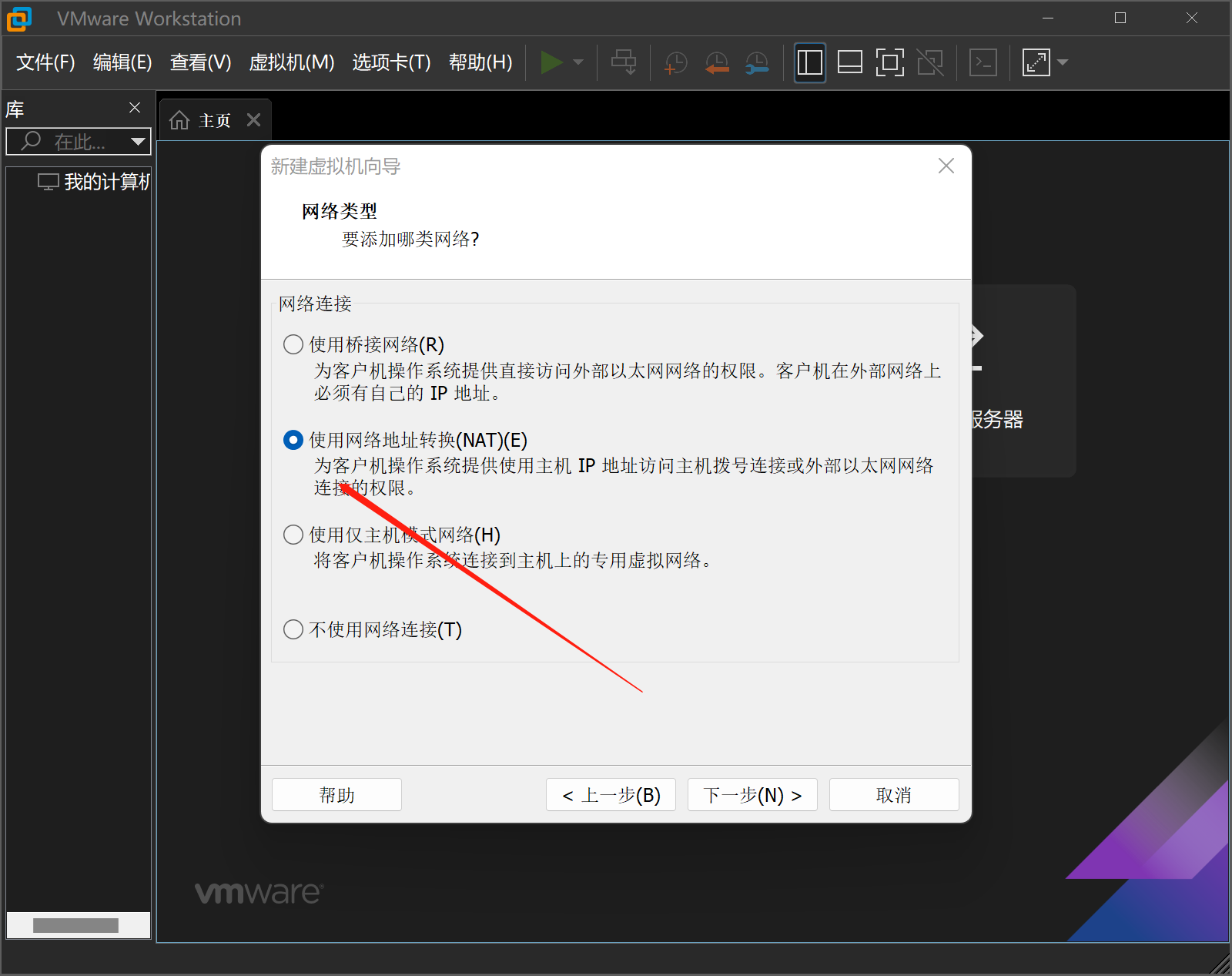The image size is (1232, 976).
Task: Open the 编辑(E) menu
Action: (x=122, y=62)
